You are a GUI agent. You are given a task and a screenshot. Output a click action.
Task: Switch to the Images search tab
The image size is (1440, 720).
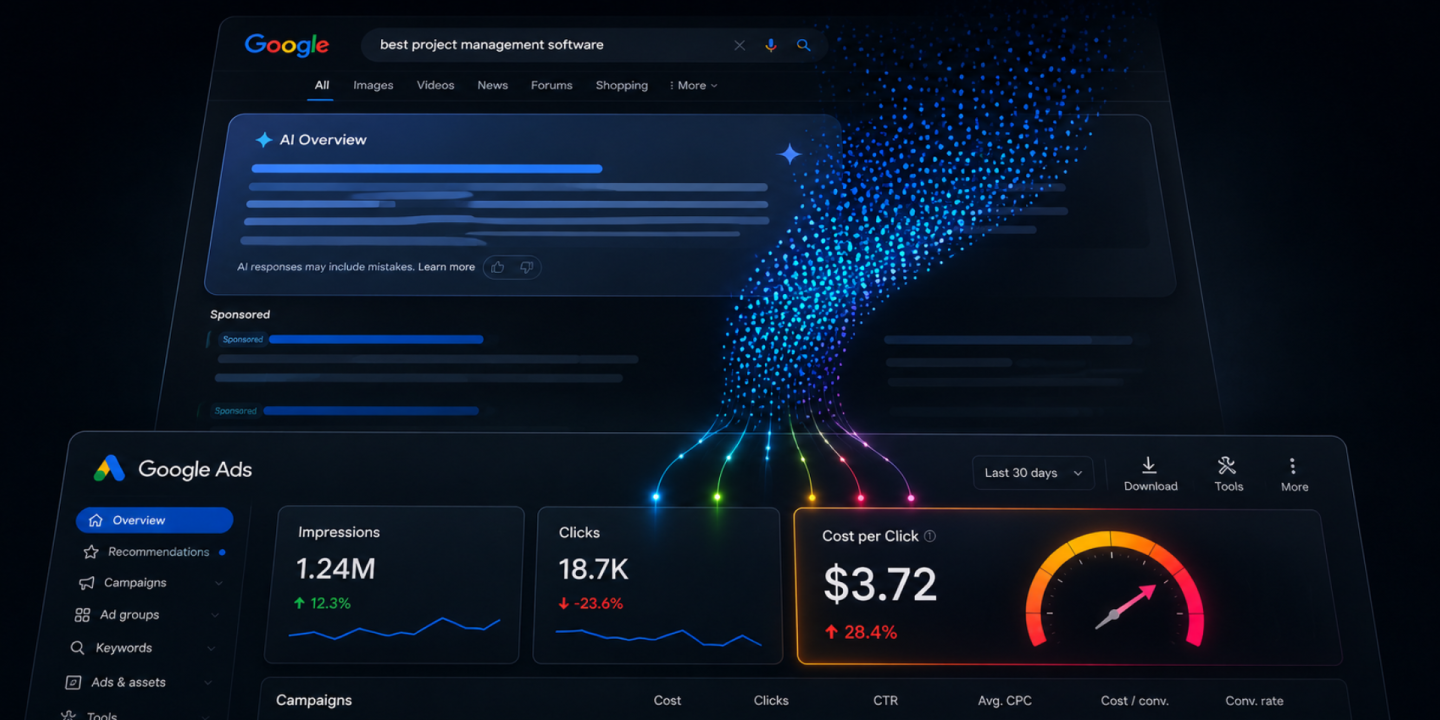coord(373,86)
